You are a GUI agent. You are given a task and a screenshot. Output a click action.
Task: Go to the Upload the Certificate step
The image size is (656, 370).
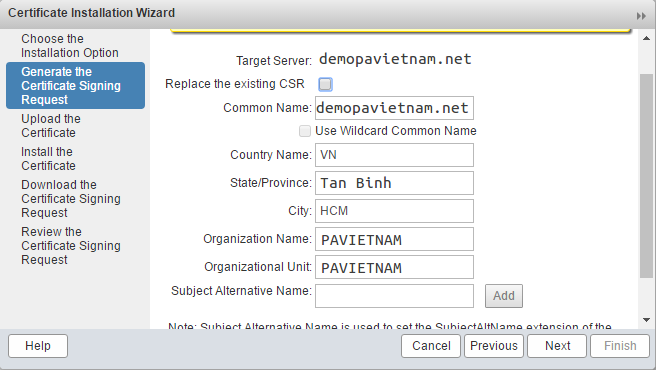[51, 126]
